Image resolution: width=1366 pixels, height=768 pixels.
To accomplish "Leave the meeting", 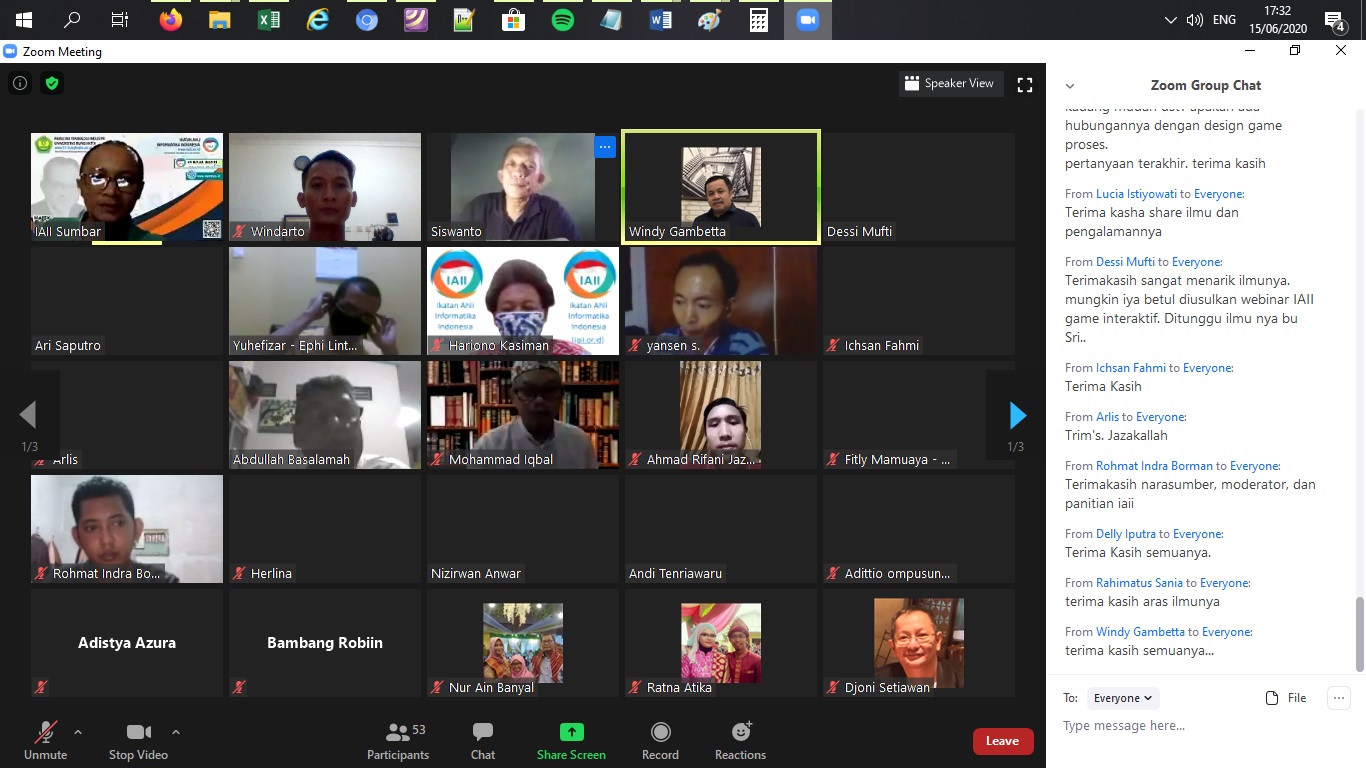I will tap(1002, 741).
